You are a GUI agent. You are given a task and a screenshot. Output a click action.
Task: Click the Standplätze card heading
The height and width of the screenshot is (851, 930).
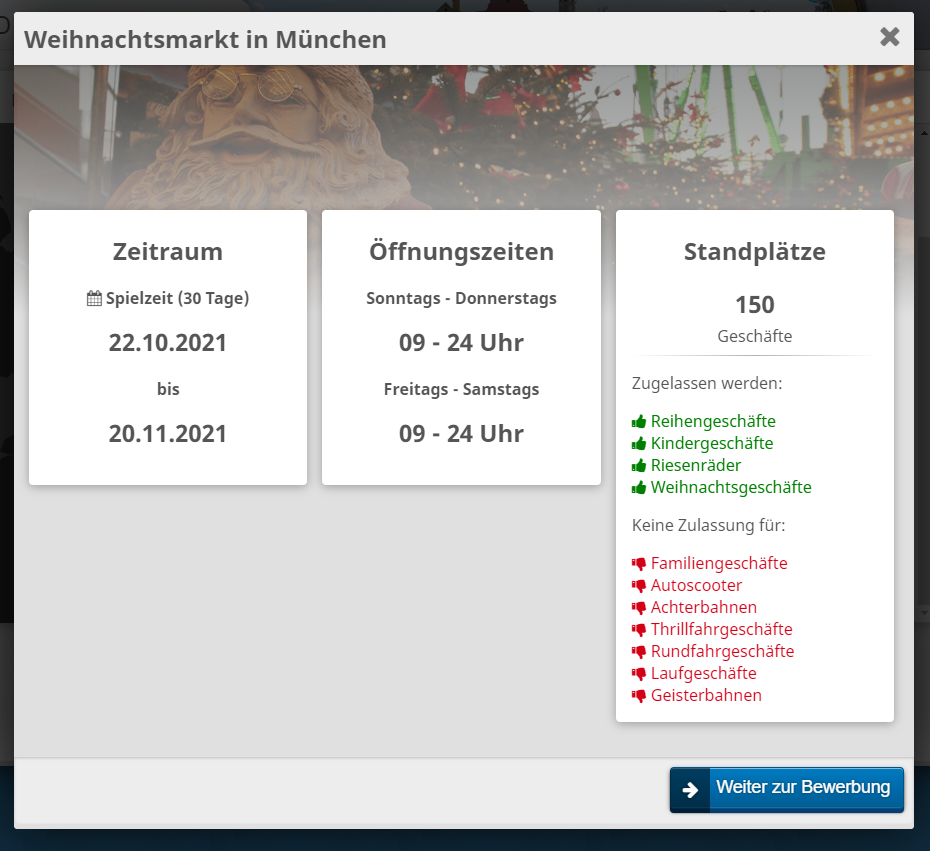pos(754,252)
